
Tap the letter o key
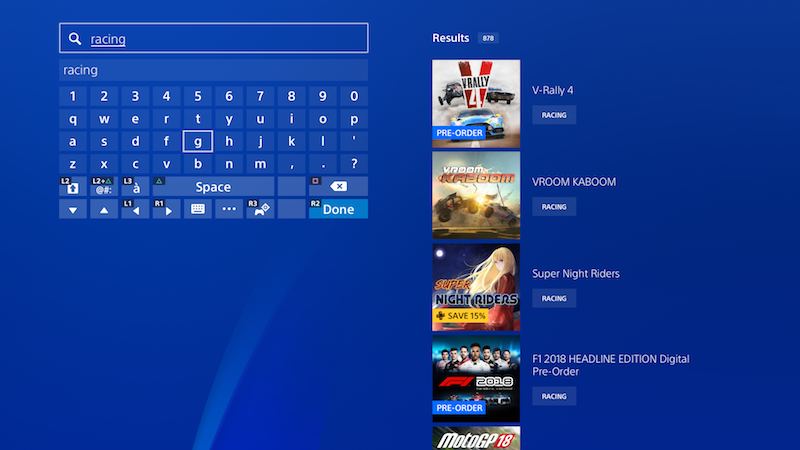(x=322, y=119)
